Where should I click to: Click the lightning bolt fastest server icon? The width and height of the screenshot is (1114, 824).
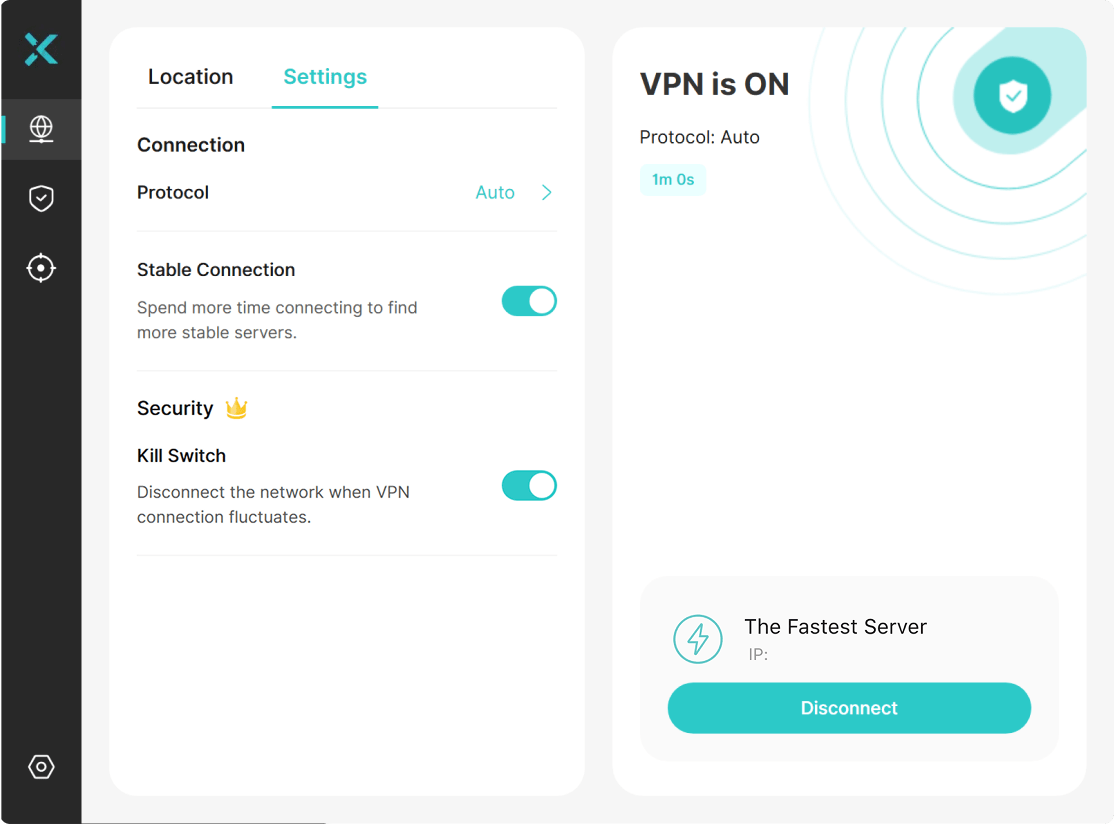point(698,639)
